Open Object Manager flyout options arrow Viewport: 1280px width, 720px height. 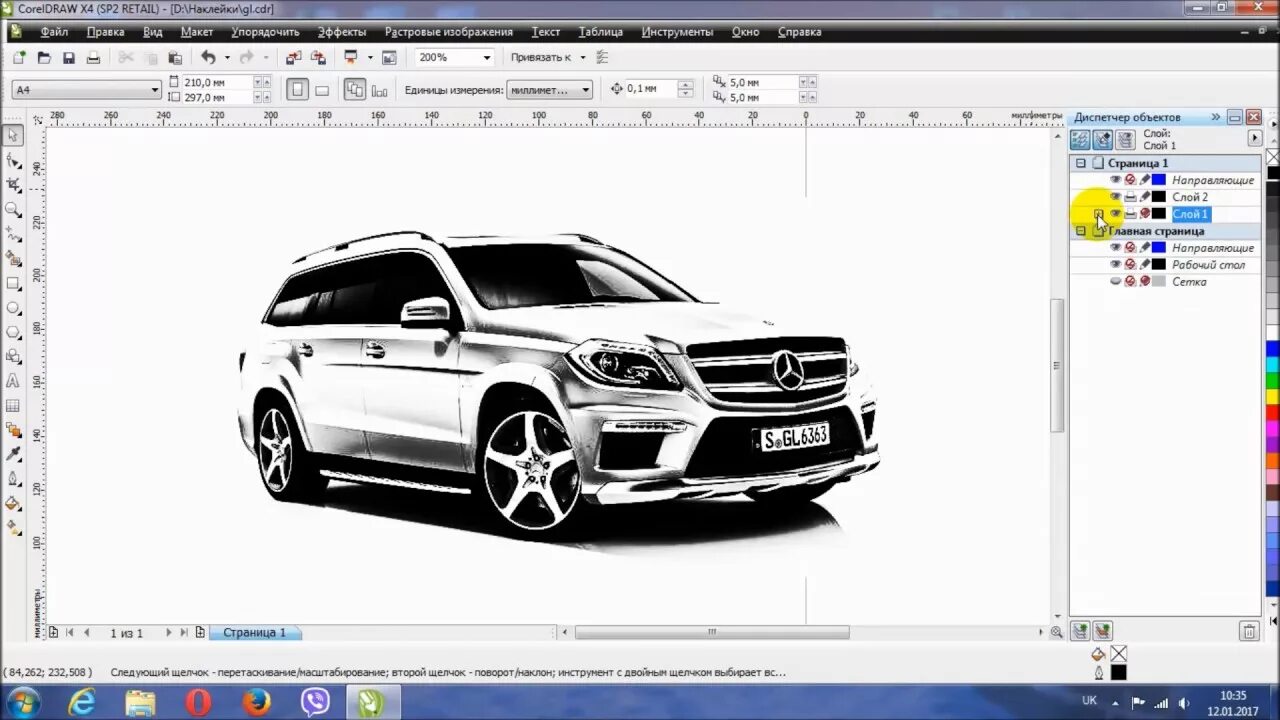coord(1255,138)
